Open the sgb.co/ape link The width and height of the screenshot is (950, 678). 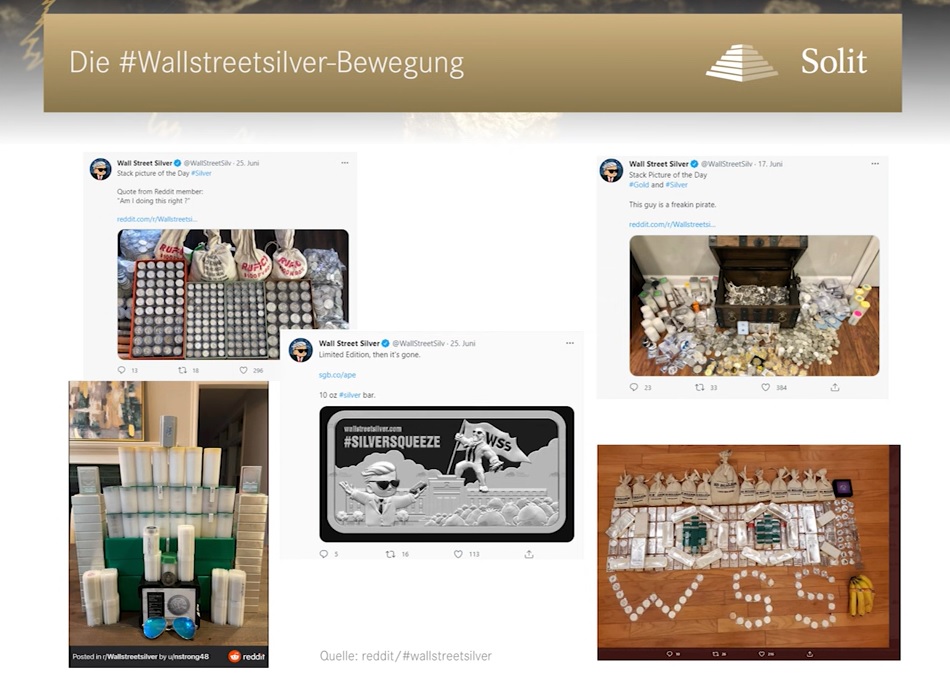tap(337, 375)
